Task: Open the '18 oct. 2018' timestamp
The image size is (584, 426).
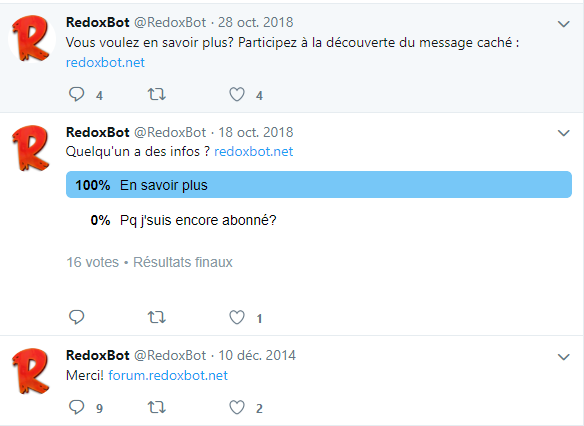Action: (256, 132)
